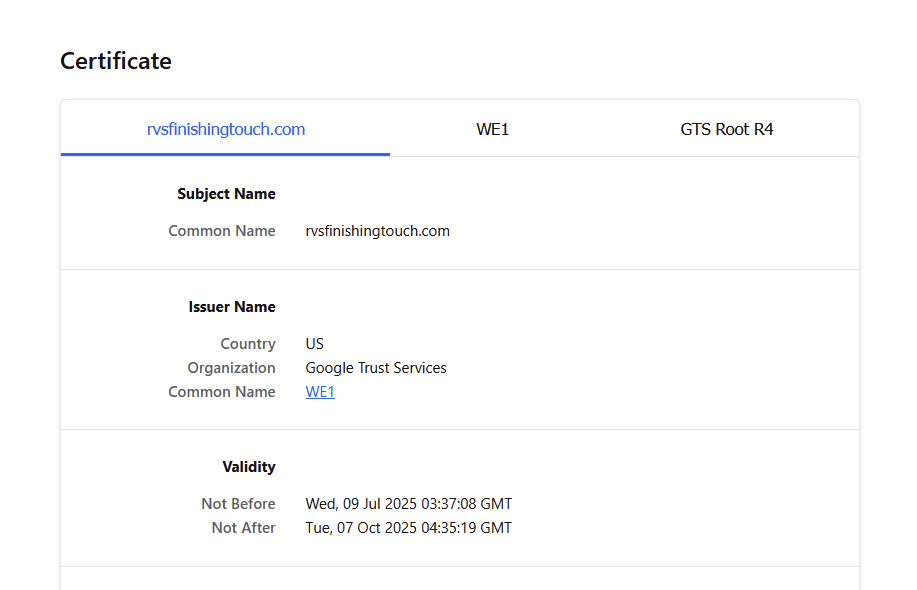917x590 pixels.
Task: Click the 07 Oct 2025 expiry date value
Action: [408, 528]
